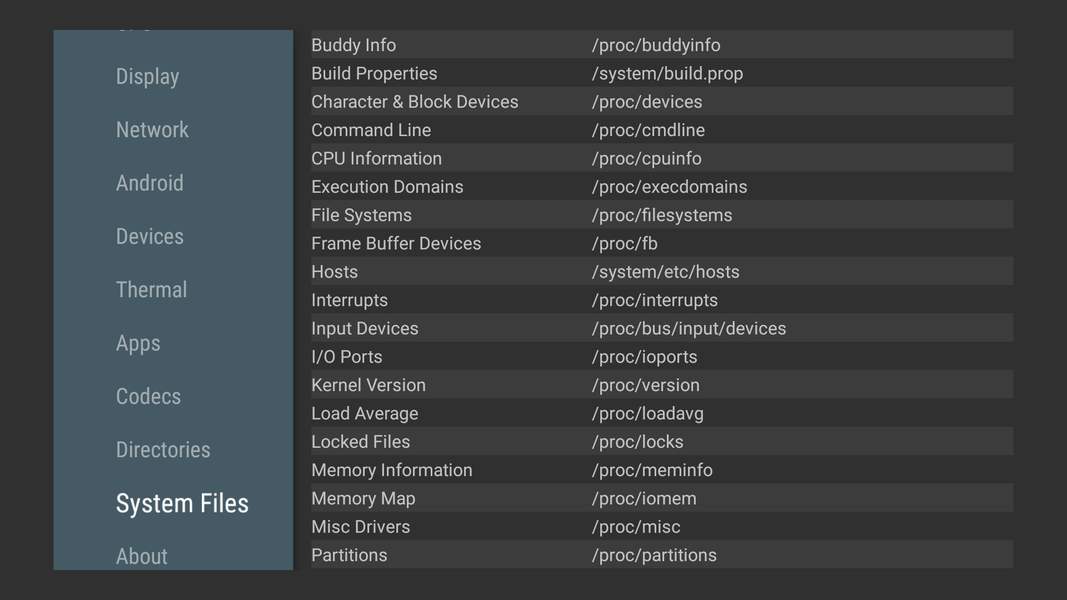
Task: Go to Directories in the sidebar
Action: click(x=163, y=450)
